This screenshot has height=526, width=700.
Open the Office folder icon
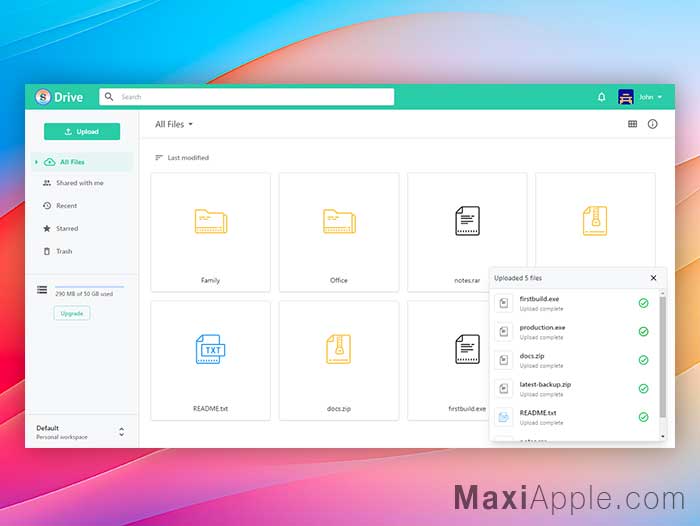click(x=339, y=221)
